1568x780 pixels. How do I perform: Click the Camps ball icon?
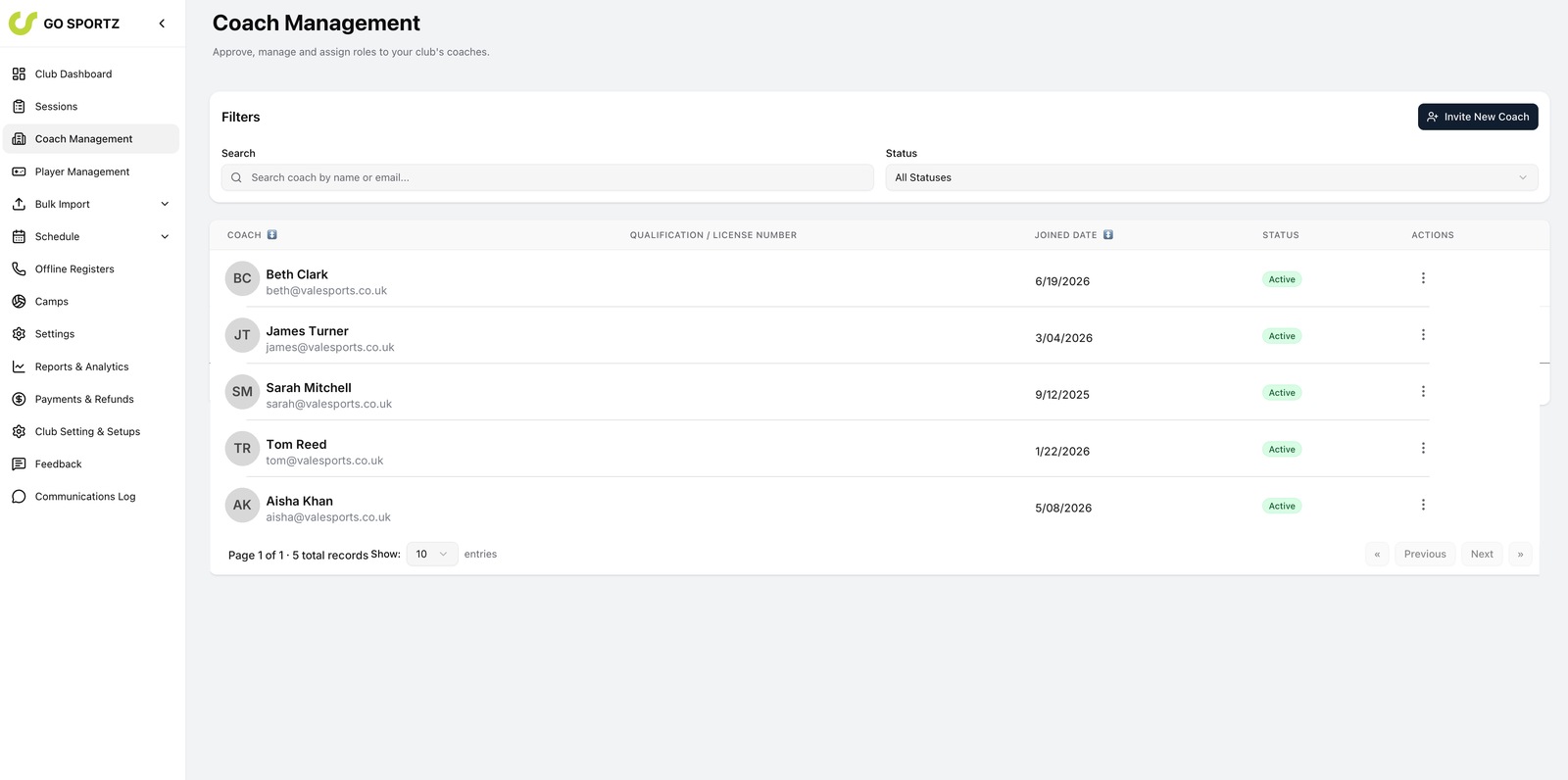(19, 301)
